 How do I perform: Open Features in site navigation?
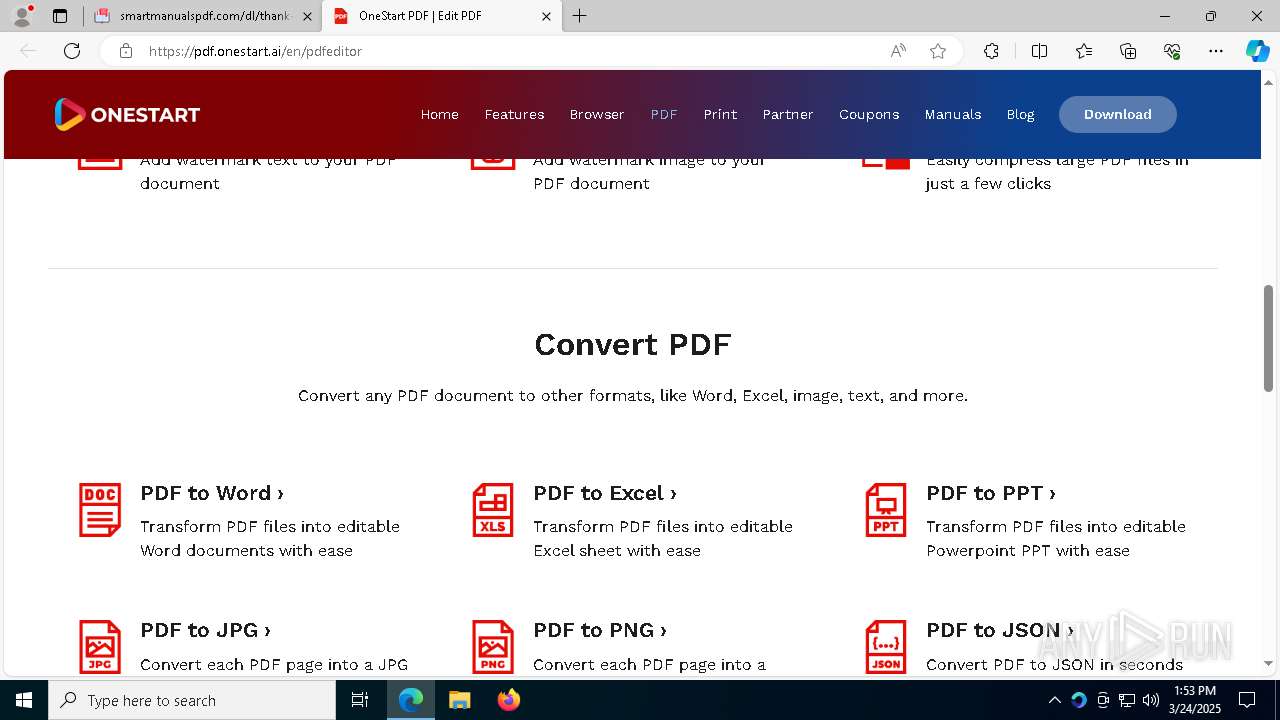point(514,114)
